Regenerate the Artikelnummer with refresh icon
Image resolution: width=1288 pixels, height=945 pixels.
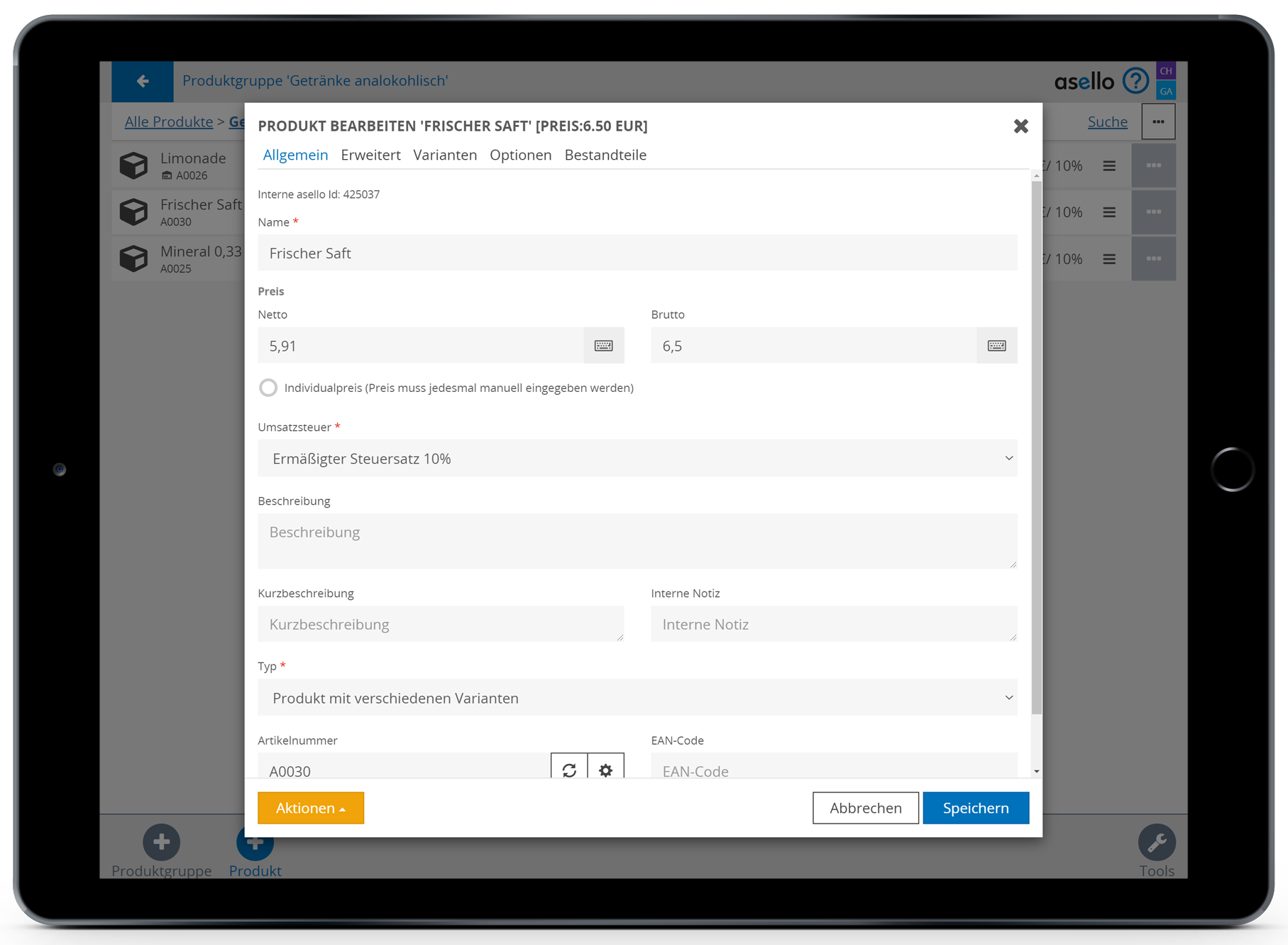click(569, 770)
